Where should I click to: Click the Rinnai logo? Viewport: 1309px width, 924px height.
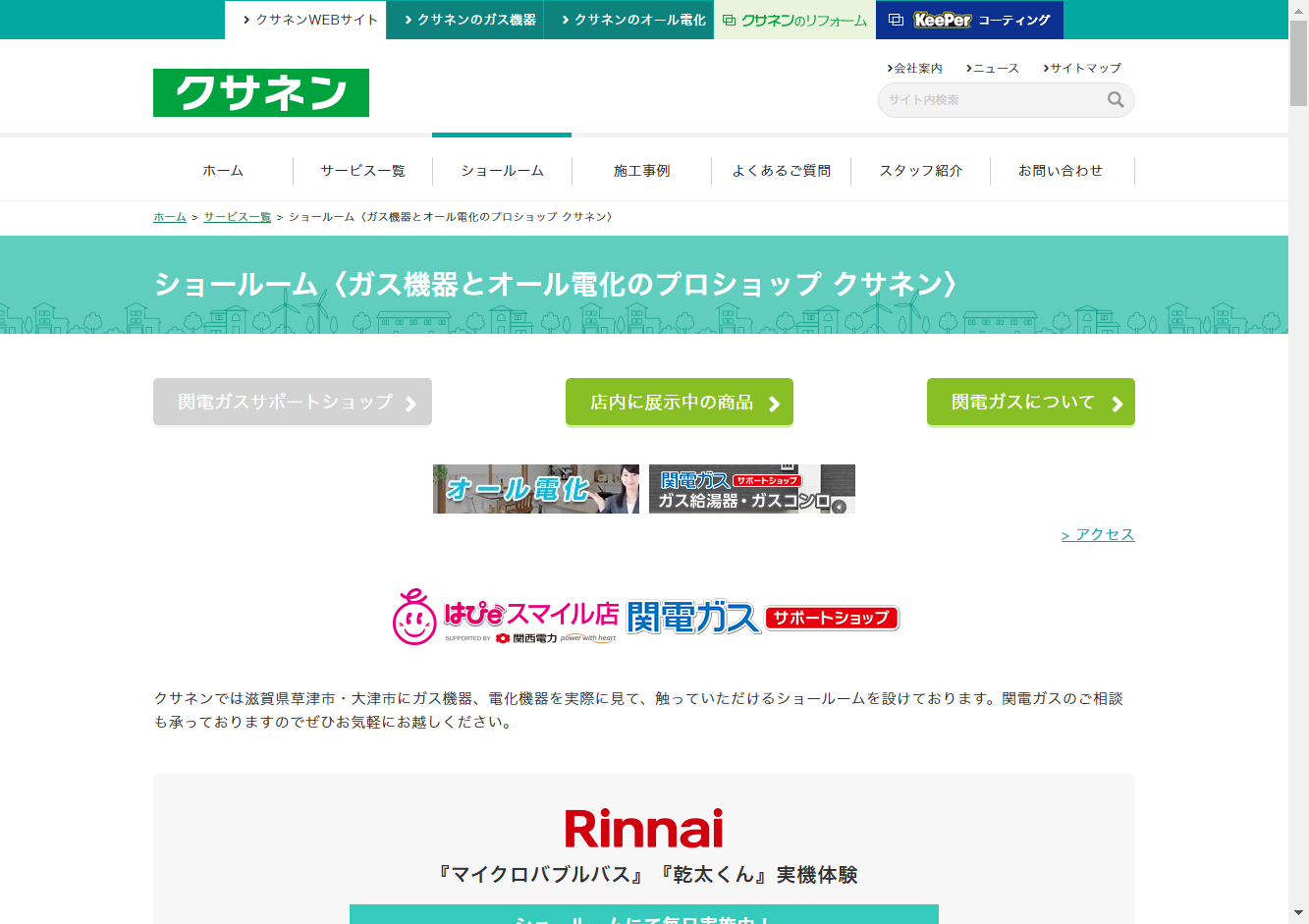coord(643,829)
